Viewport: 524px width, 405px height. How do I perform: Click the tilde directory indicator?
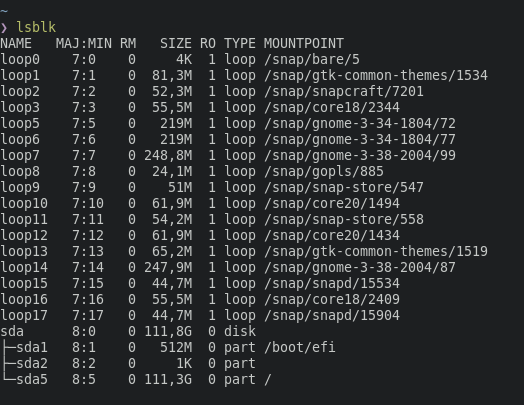[x=4, y=11]
